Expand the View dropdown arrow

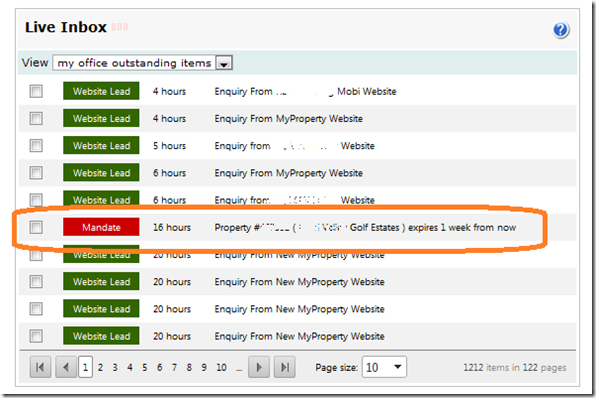pos(224,63)
